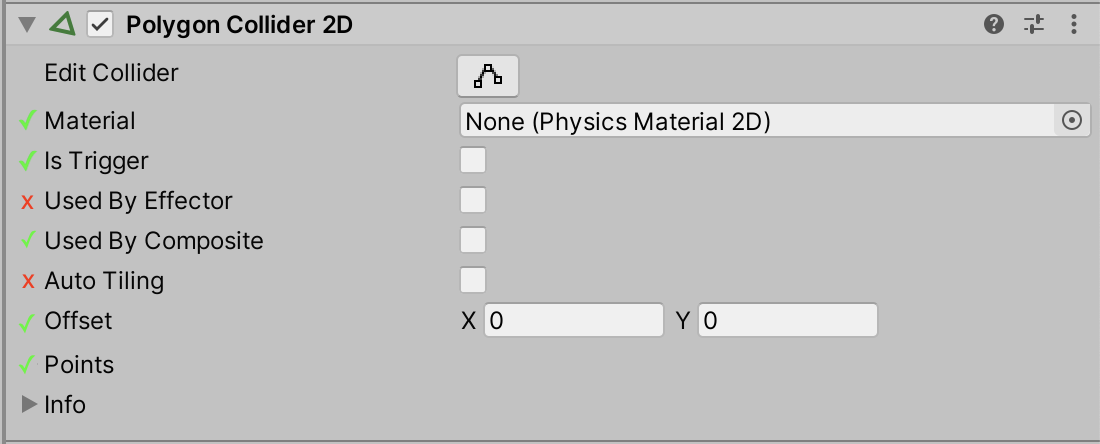This screenshot has height=444, width=1100.
Task: Click the Offset Y input field
Action: 788,321
